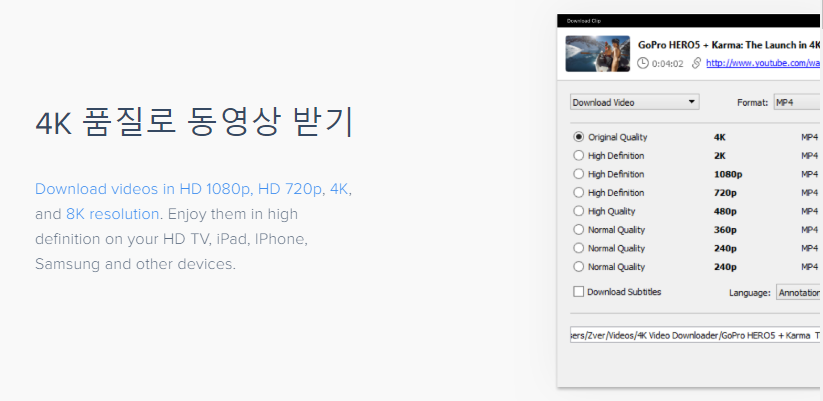
Task: Click the '1080p' resolution value
Action: (x=728, y=174)
